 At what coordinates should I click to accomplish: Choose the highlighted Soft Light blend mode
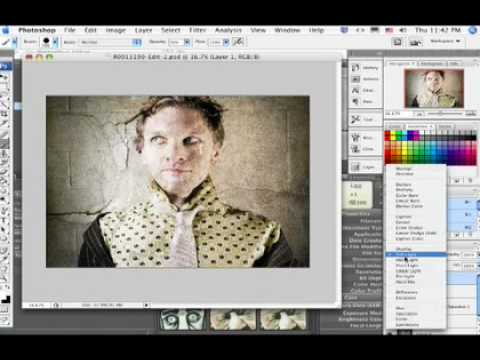pos(416,255)
